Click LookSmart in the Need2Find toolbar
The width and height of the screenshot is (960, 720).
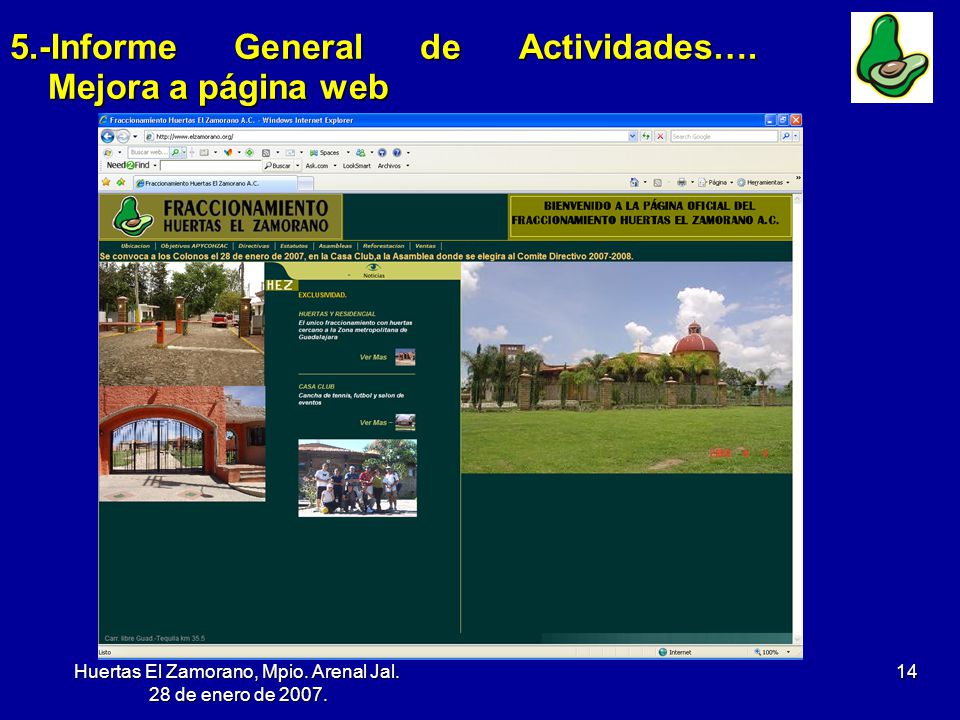pyautogui.click(x=356, y=165)
